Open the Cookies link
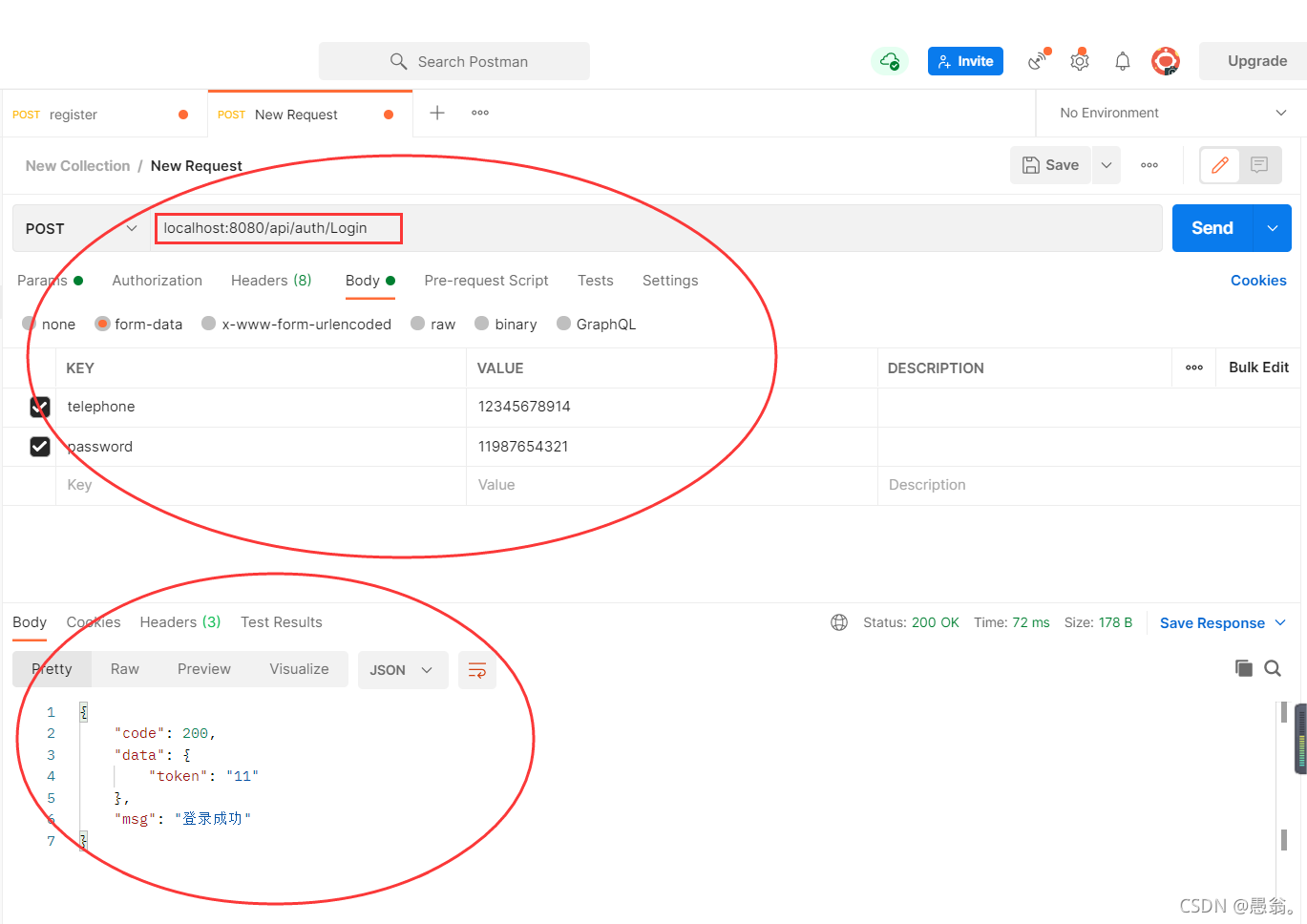This screenshot has height=924, width=1307. [1258, 281]
